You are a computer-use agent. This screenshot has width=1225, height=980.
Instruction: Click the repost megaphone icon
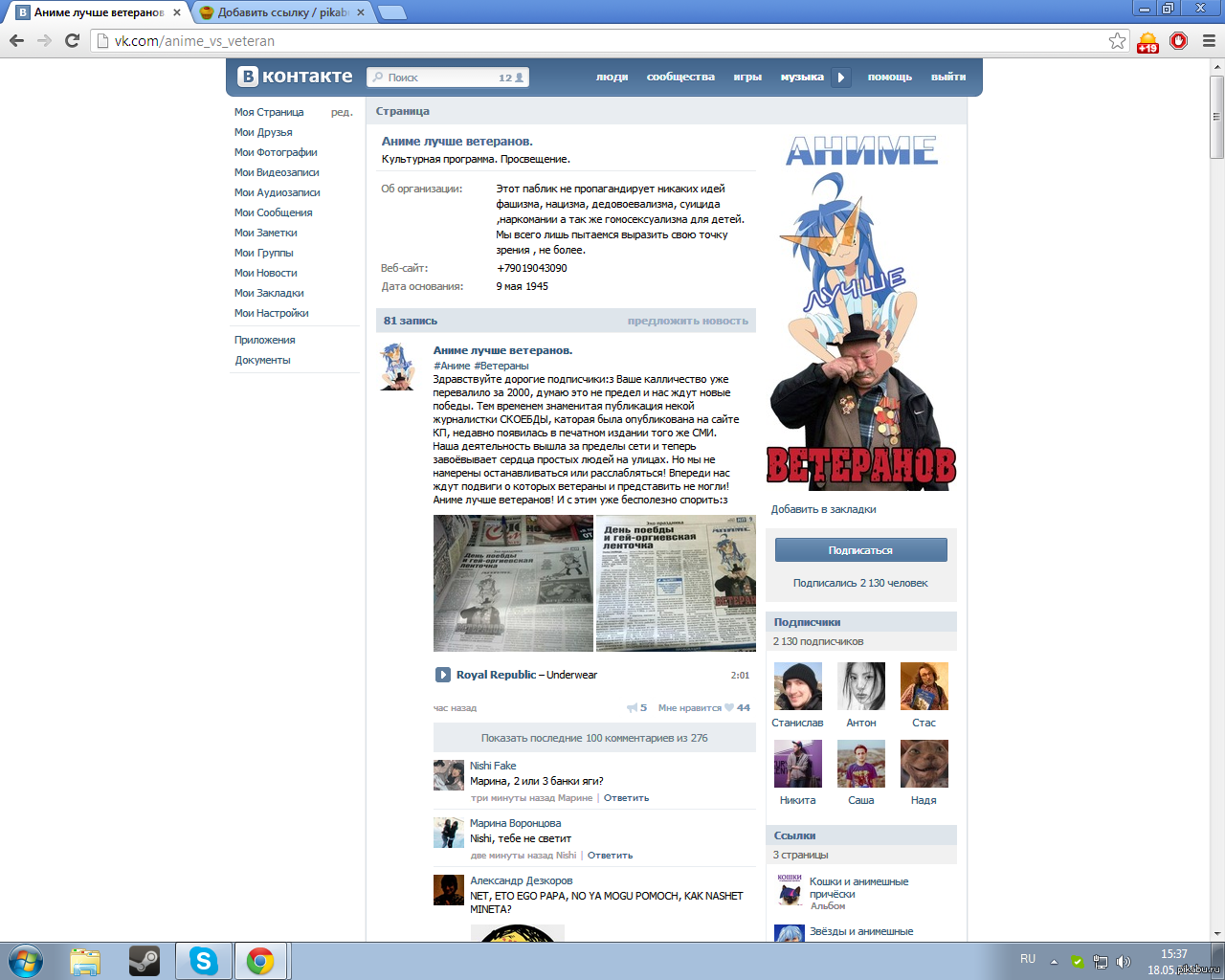pyautogui.click(x=633, y=708)
